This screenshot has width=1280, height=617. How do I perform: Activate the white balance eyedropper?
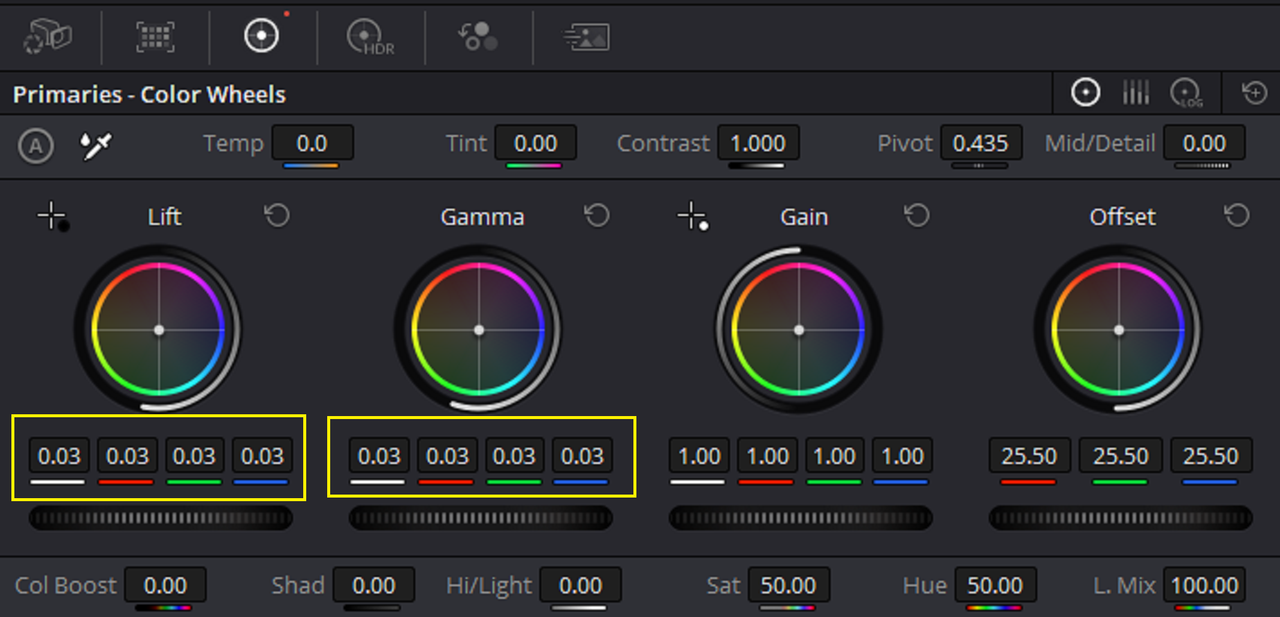click(x=95, y=146)
